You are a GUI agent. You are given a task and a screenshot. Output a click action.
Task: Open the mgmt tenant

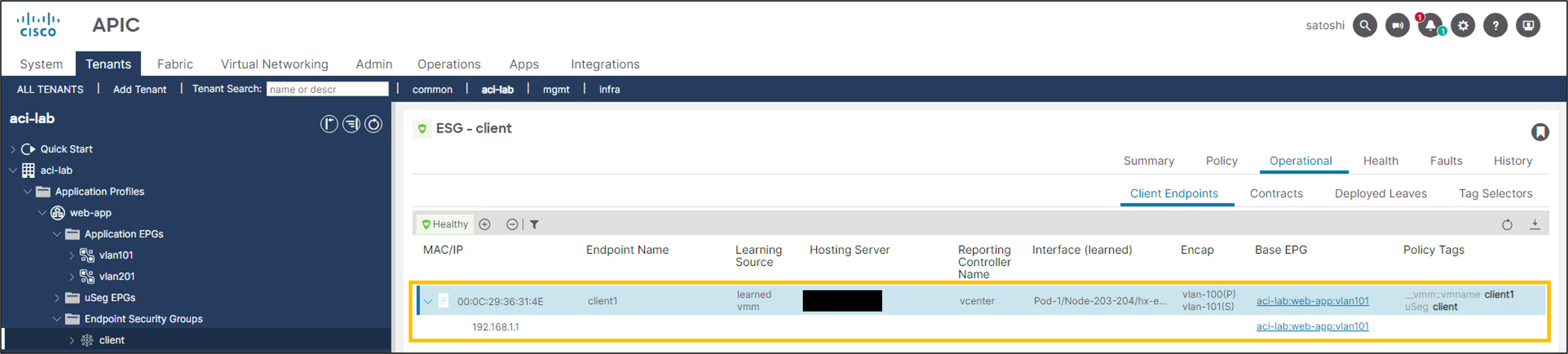[x=556, y=89]
